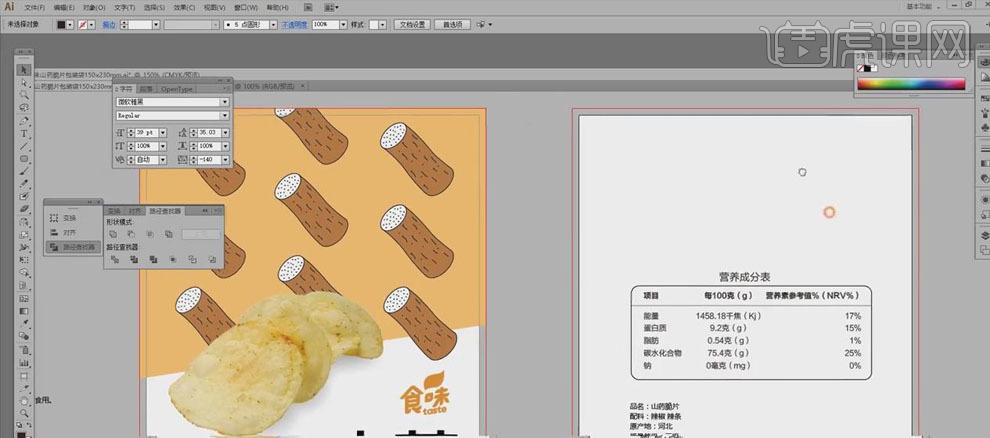Click the font size up/down stepper
The image size is (990, 438).
[x=131, y=133]
